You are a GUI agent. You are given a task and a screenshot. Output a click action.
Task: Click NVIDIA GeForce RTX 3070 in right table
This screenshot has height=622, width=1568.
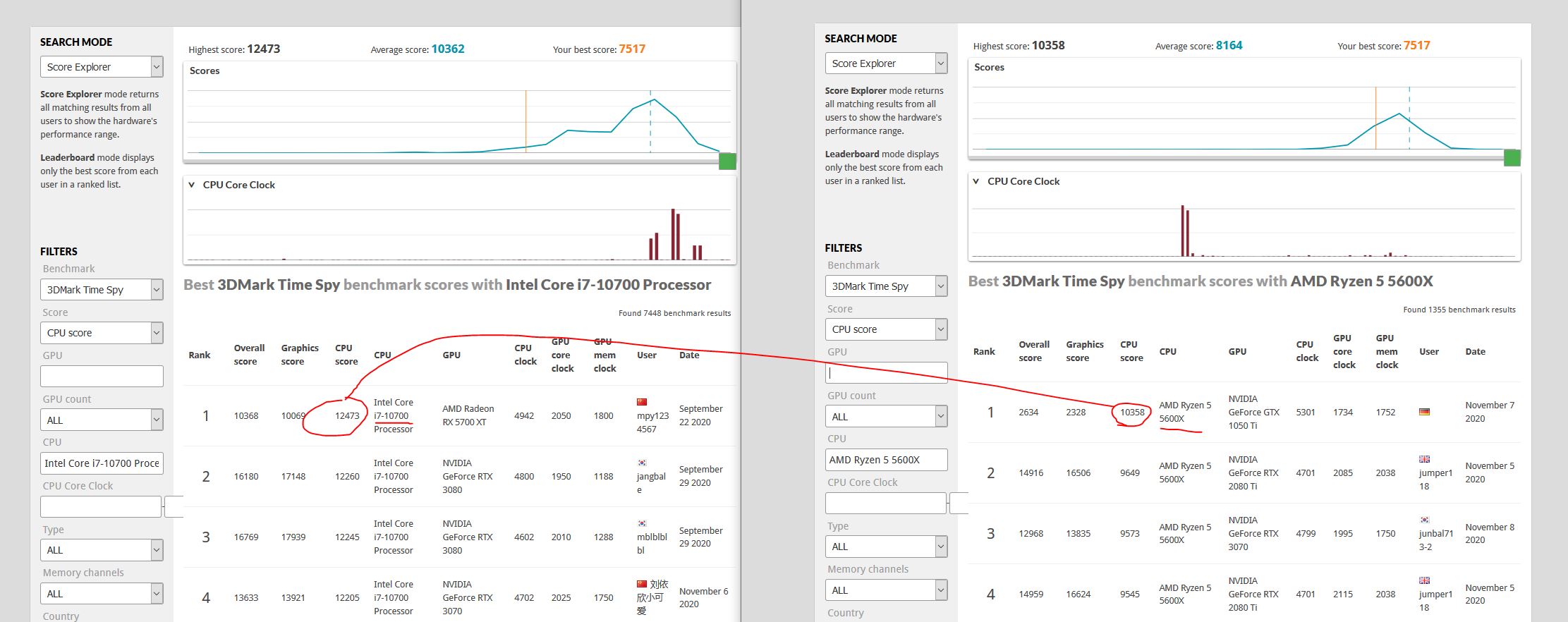1253,533
